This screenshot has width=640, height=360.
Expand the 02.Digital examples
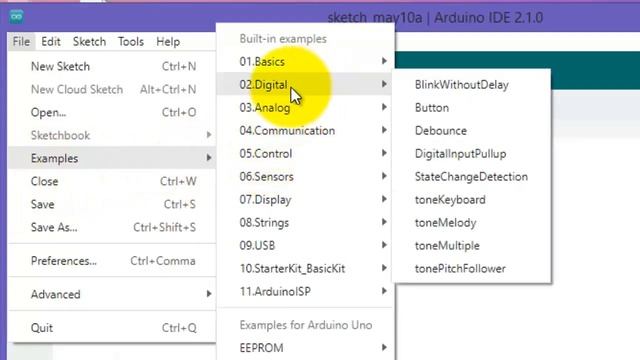[x=305, y=84]
